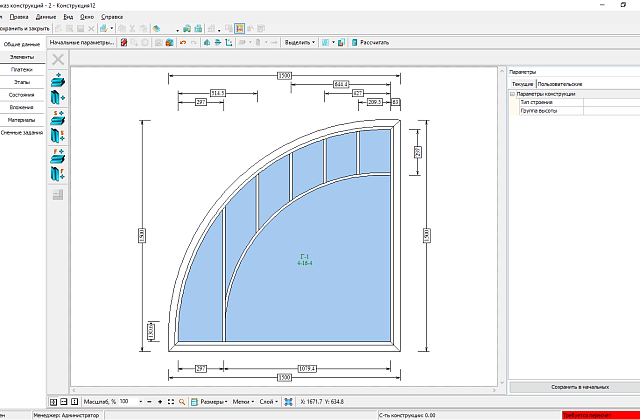Click the orange toolbox icon
640x420 pixels.
(169, 42)
